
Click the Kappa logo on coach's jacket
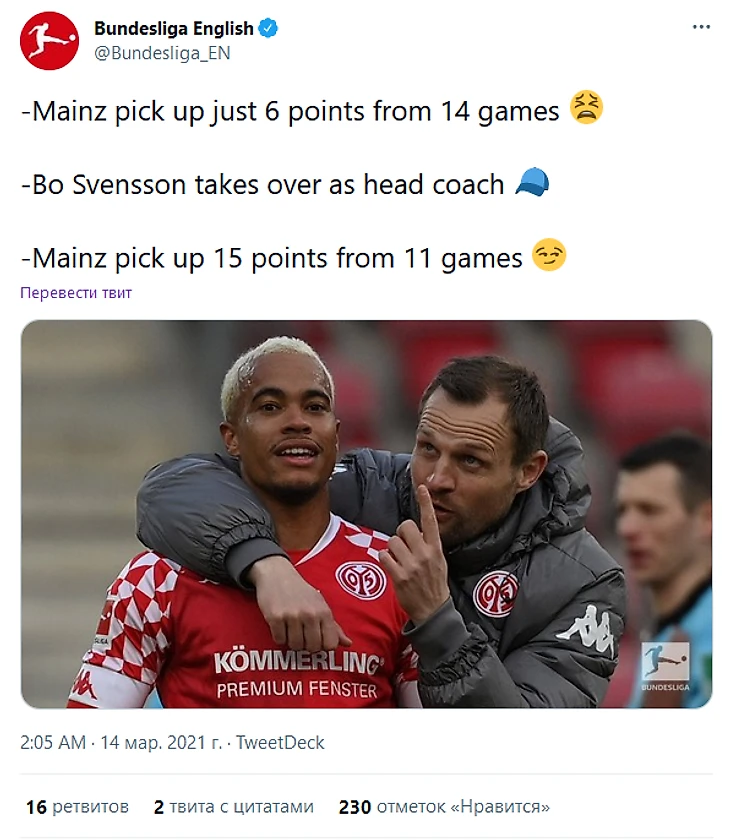(x=588, y=629)
